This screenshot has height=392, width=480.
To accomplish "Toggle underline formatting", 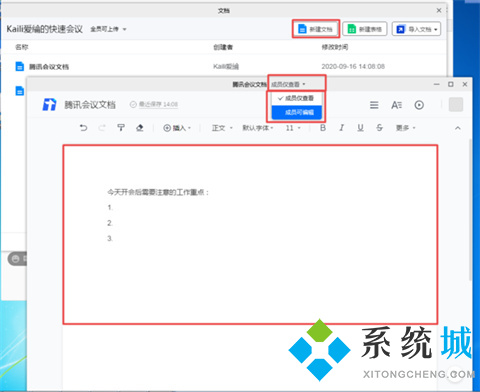I will tap(360, 128).
